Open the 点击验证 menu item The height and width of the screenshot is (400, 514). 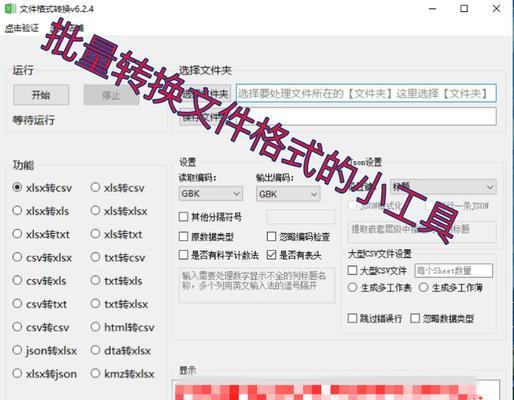point(22,28)
